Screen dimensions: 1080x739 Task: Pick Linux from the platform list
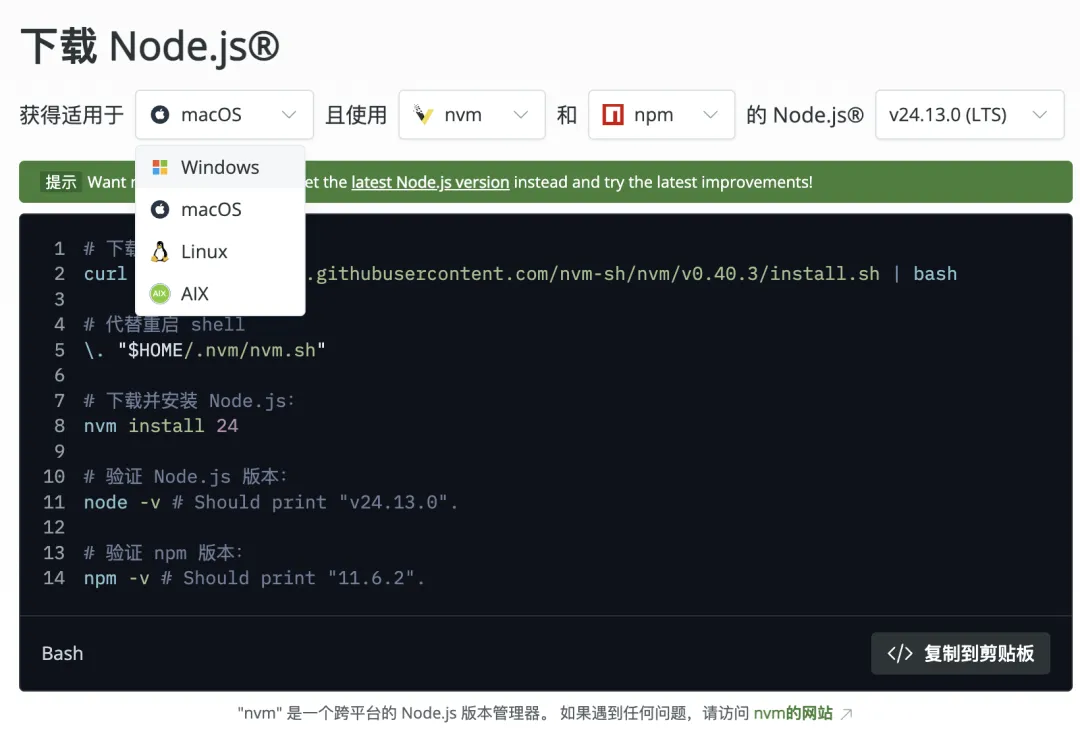tap(220, 251)
